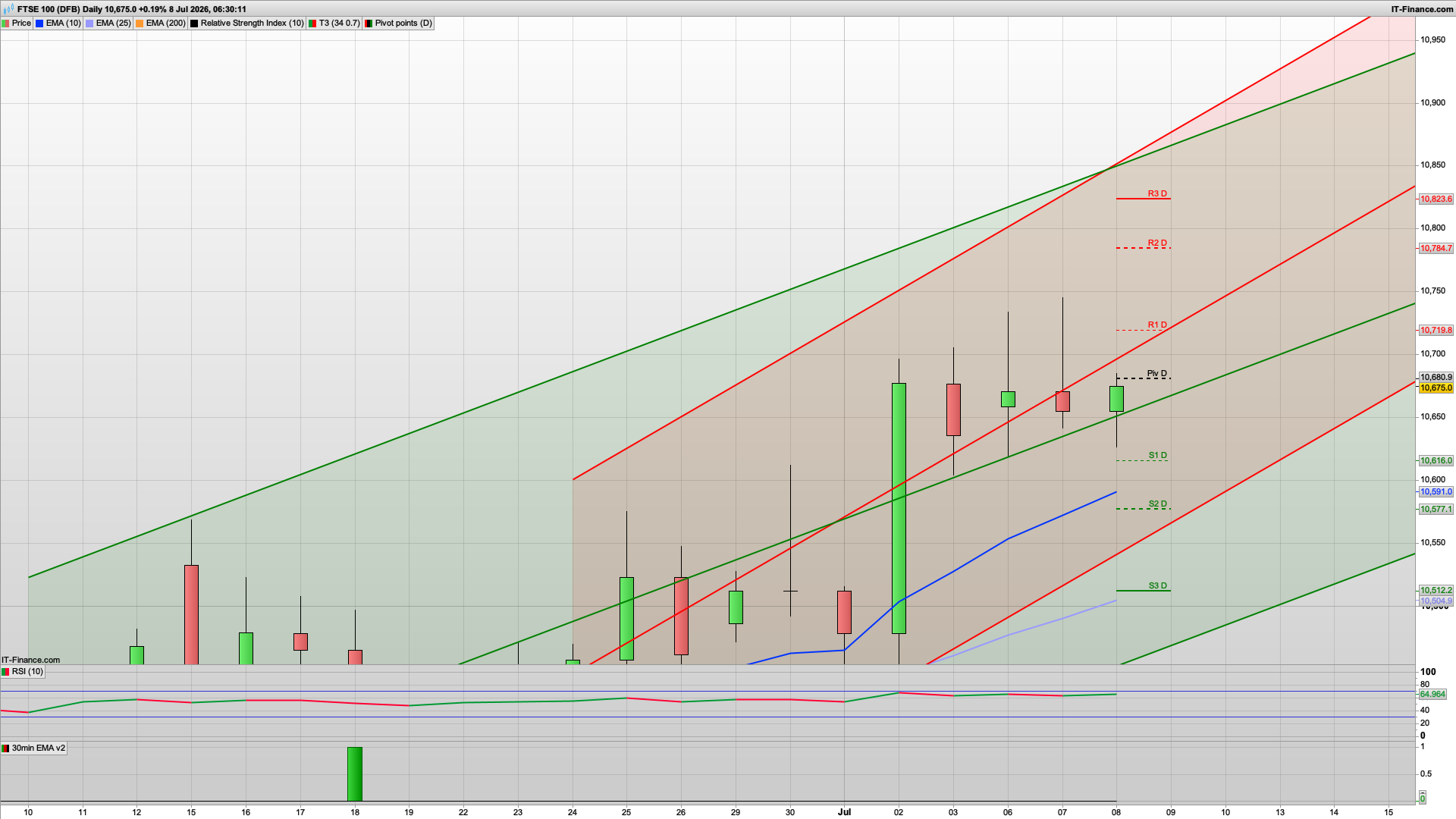Click the 10,577.1 price tag on axis
1456x819 pixels.
[x=1436, y=510]
